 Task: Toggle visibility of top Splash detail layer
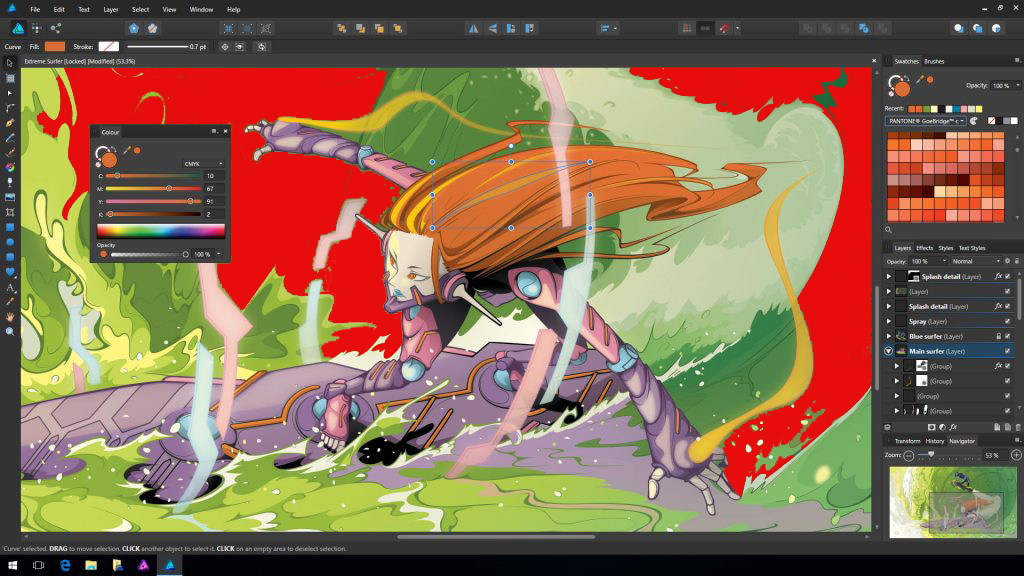[1008, 276]
